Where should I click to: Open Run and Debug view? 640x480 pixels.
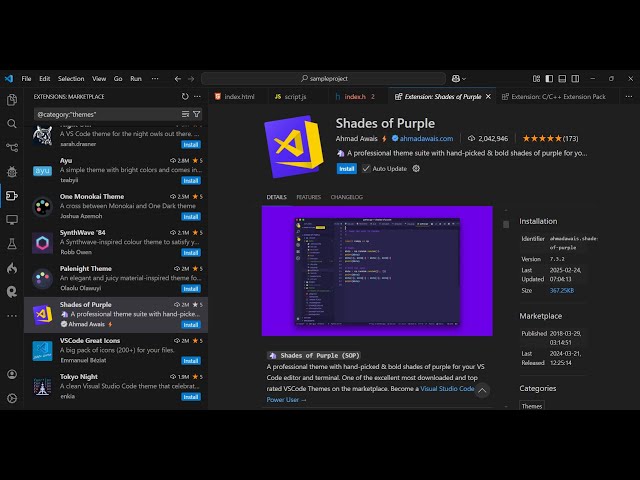[12, 172]
